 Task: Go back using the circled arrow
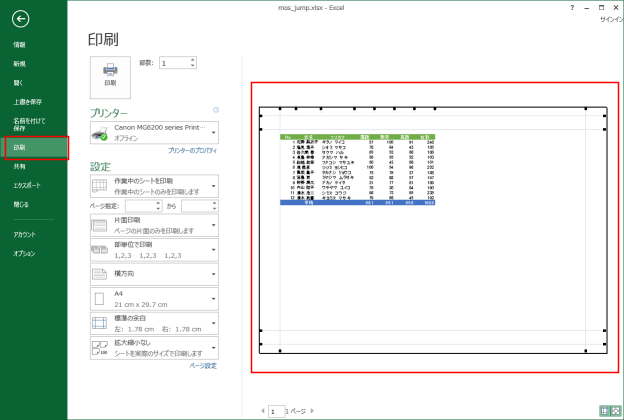pos(20,19)
